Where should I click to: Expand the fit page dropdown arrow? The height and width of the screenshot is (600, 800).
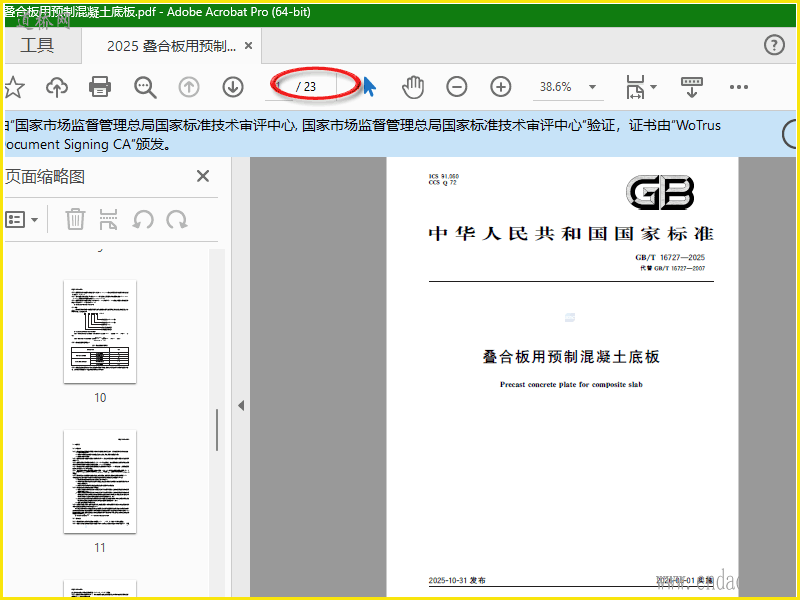tap(654, 87)
